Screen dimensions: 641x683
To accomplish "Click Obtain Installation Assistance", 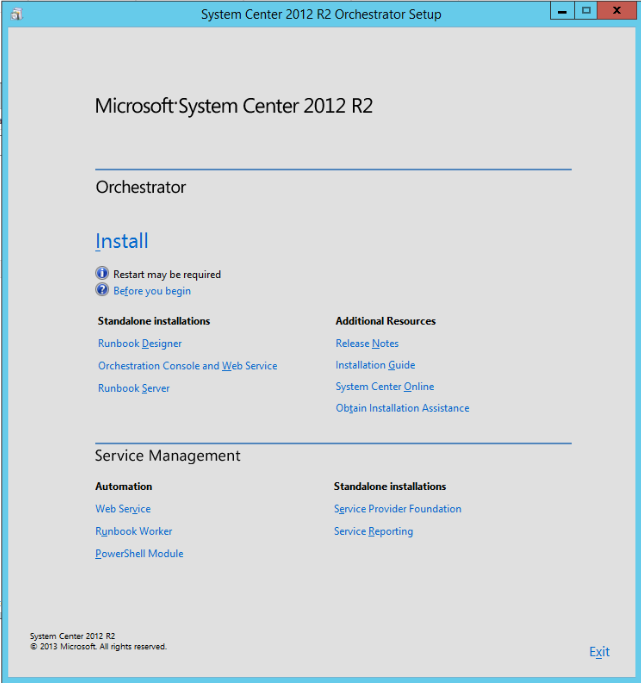I will click(x=402, y=408).
